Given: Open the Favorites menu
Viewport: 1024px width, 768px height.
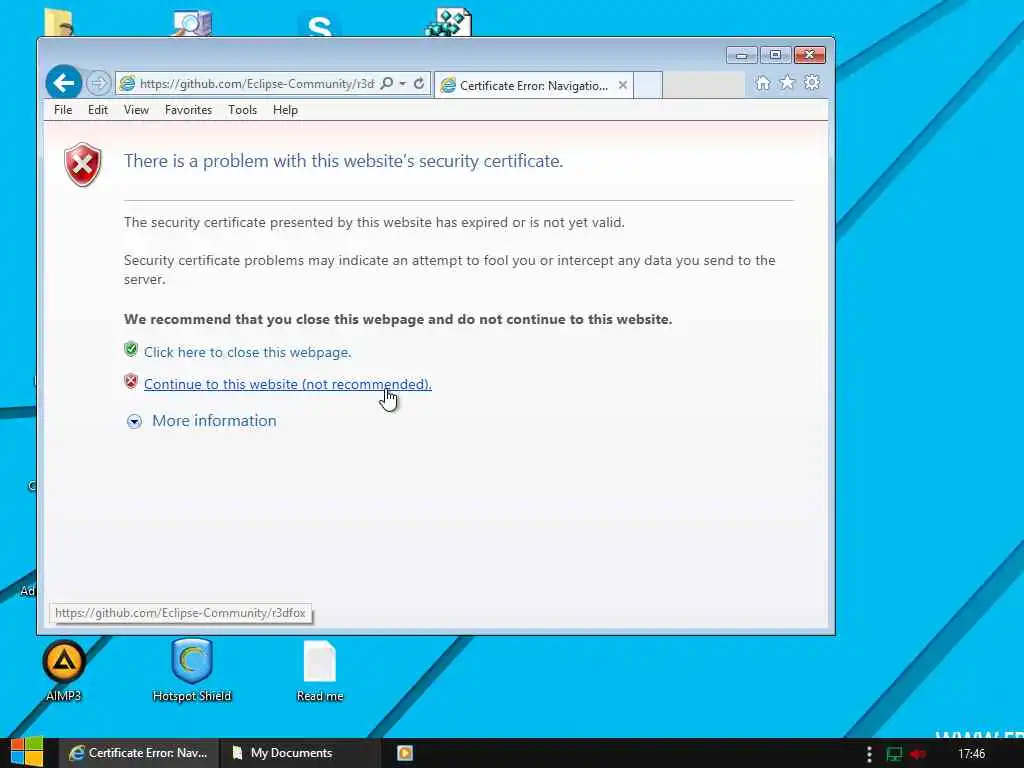Looking at the screenshot, I should [188, 110].
